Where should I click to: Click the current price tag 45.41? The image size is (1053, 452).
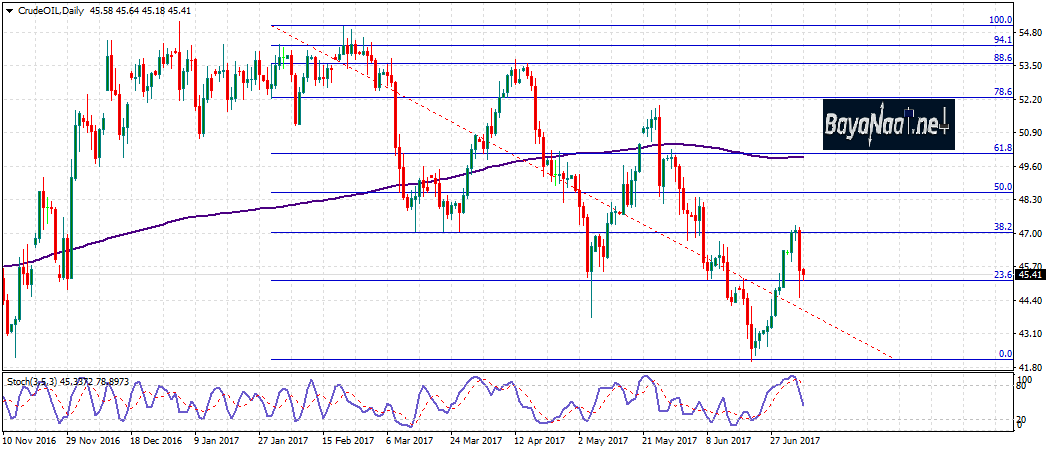(1030, 274)
